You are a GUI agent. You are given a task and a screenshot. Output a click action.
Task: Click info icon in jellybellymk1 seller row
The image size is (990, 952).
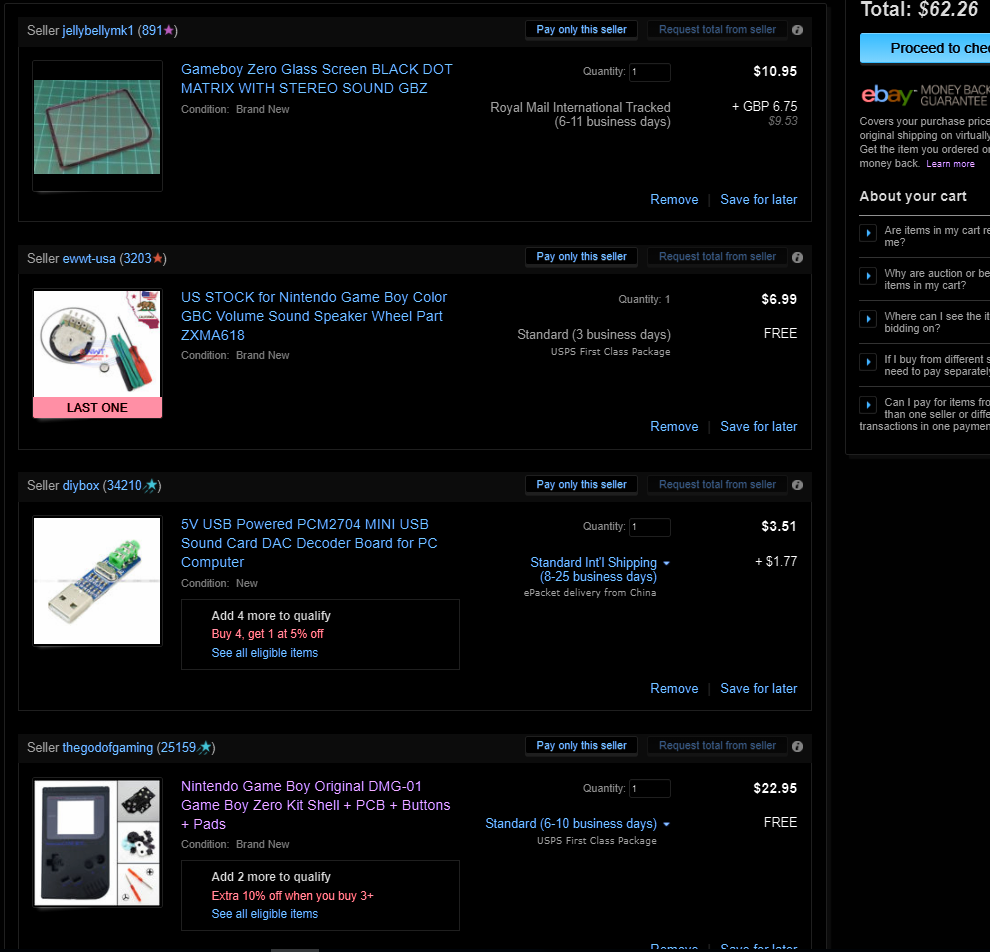(797, 30)
